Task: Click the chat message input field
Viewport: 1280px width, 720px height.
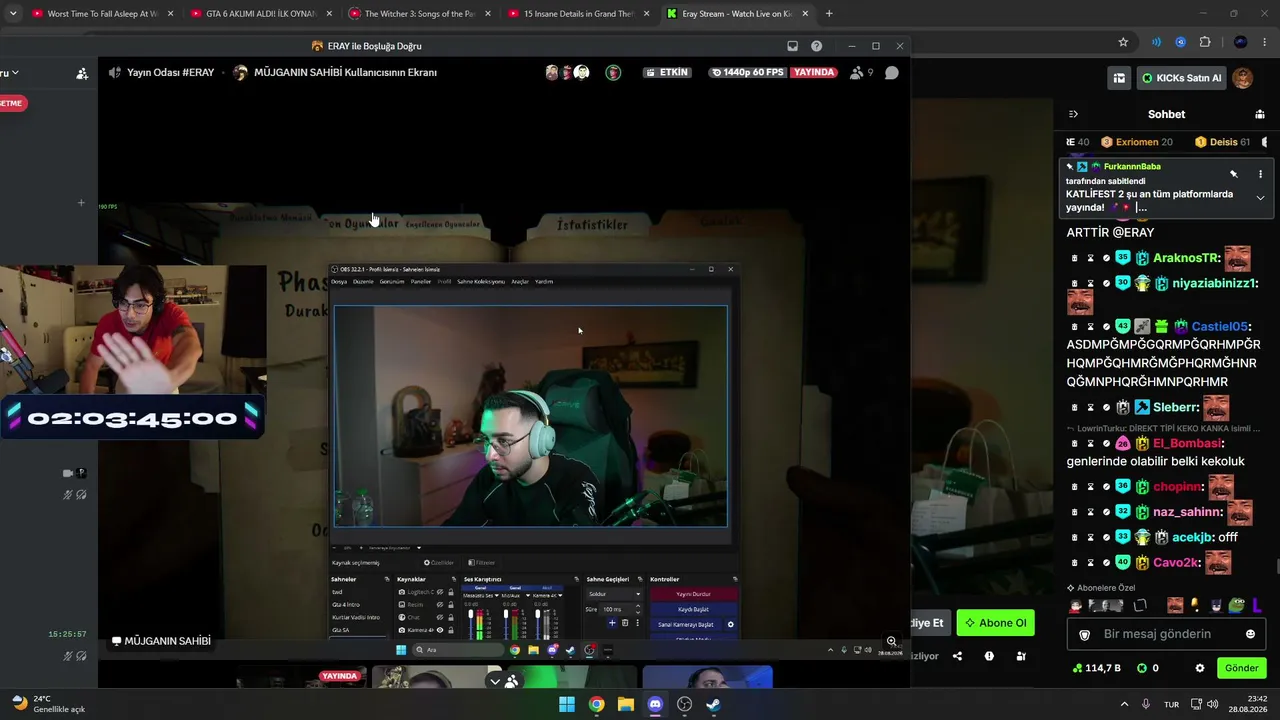Action: pyautogui.click(x=1166, y=634)
